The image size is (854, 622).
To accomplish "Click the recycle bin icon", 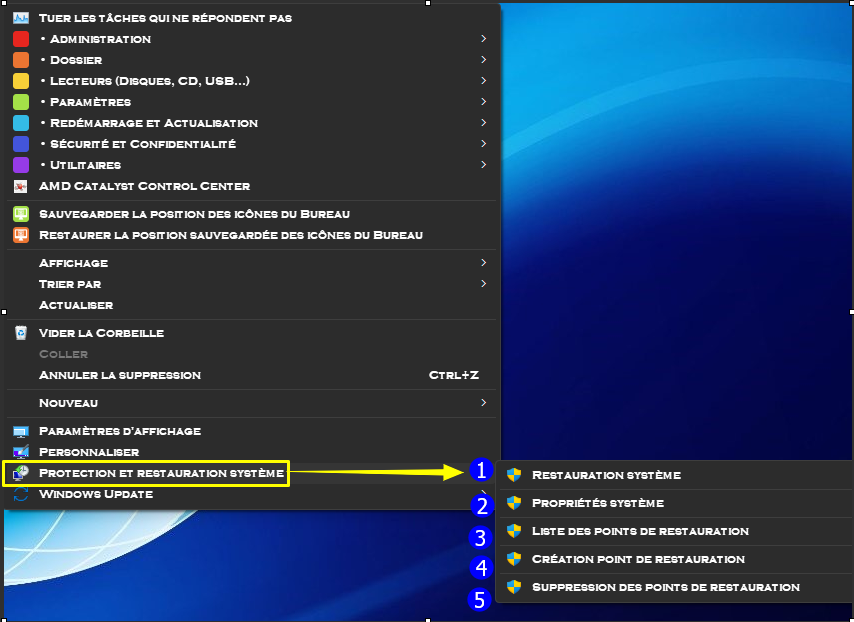I will (21, 333).
